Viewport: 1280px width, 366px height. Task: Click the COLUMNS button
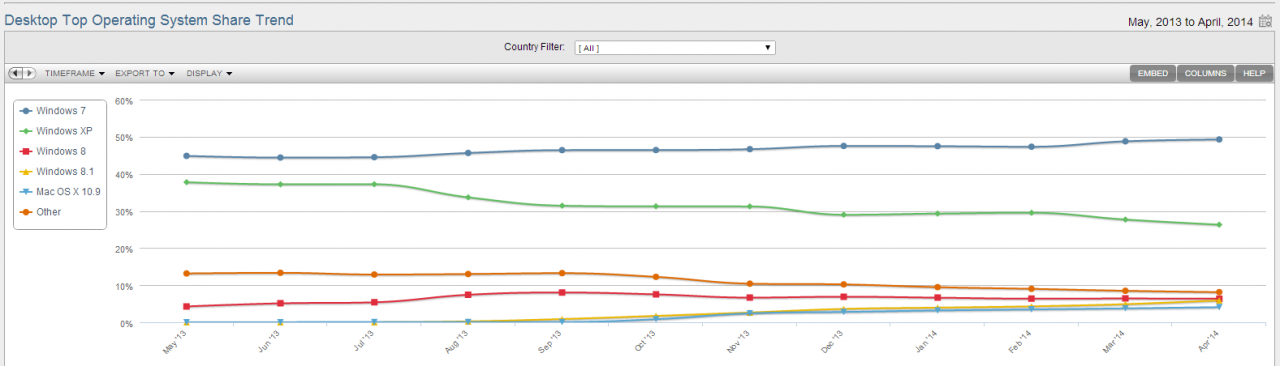click(x=1205, y=73)
